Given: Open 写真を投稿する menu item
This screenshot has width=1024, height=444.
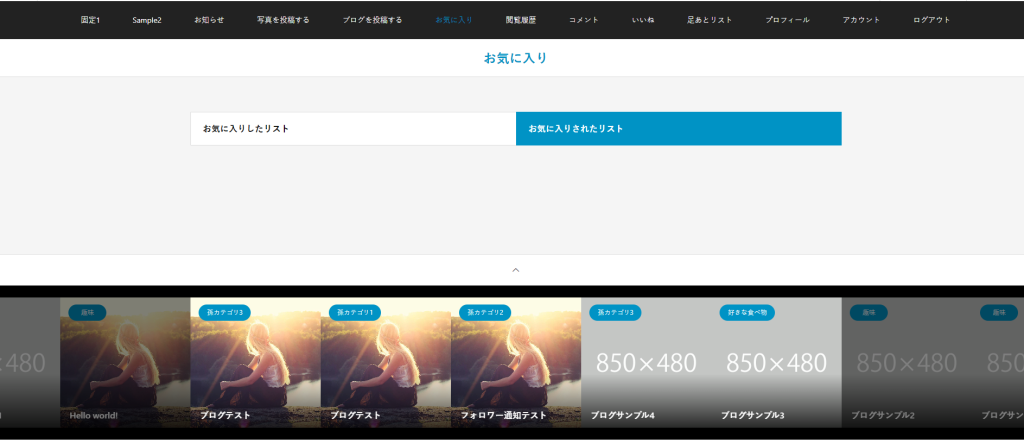Looking at the screenshot, I should click(x=283, y=20).
